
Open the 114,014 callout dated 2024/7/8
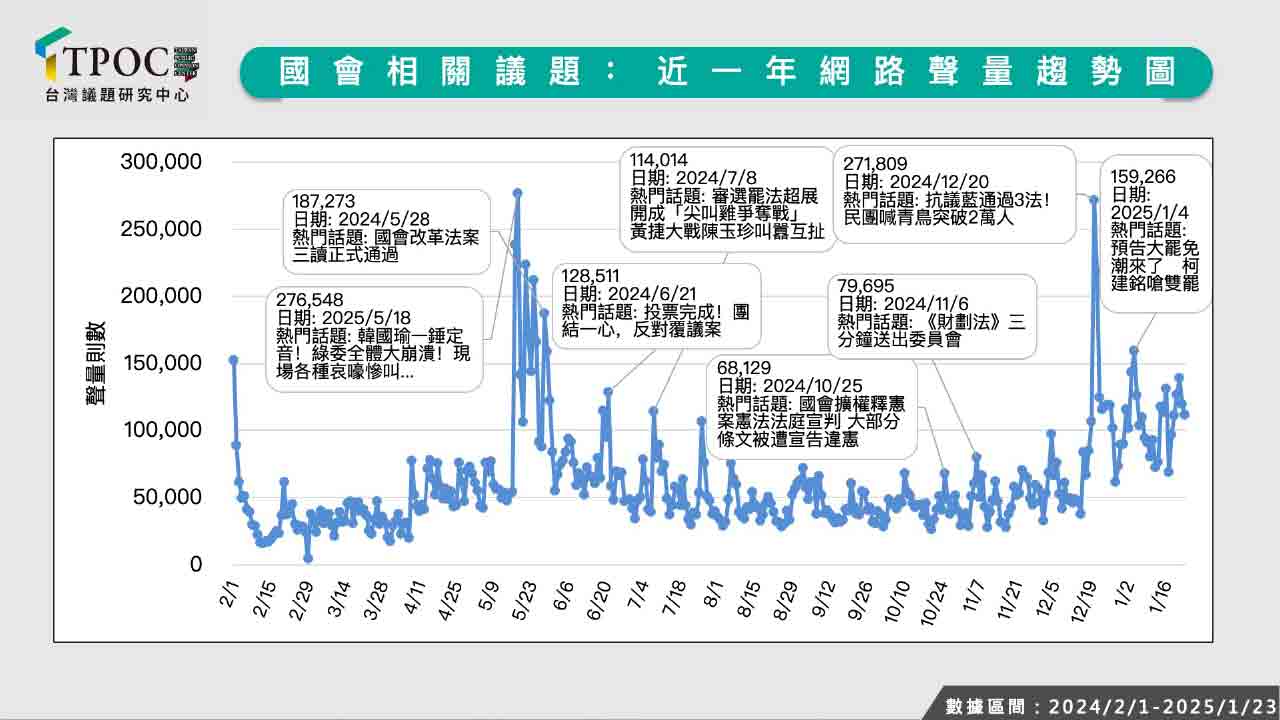[723, 195]
